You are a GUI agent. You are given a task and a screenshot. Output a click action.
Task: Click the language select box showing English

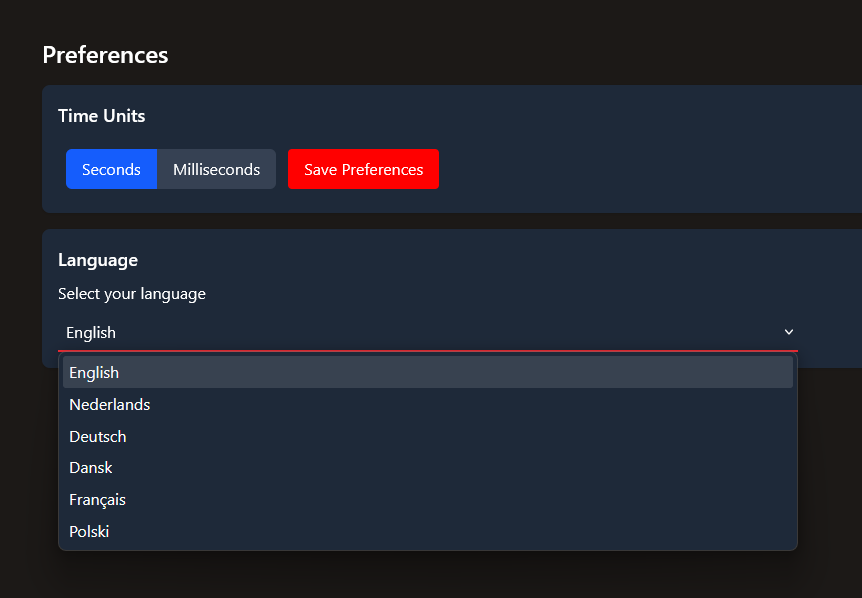(420, 332)
